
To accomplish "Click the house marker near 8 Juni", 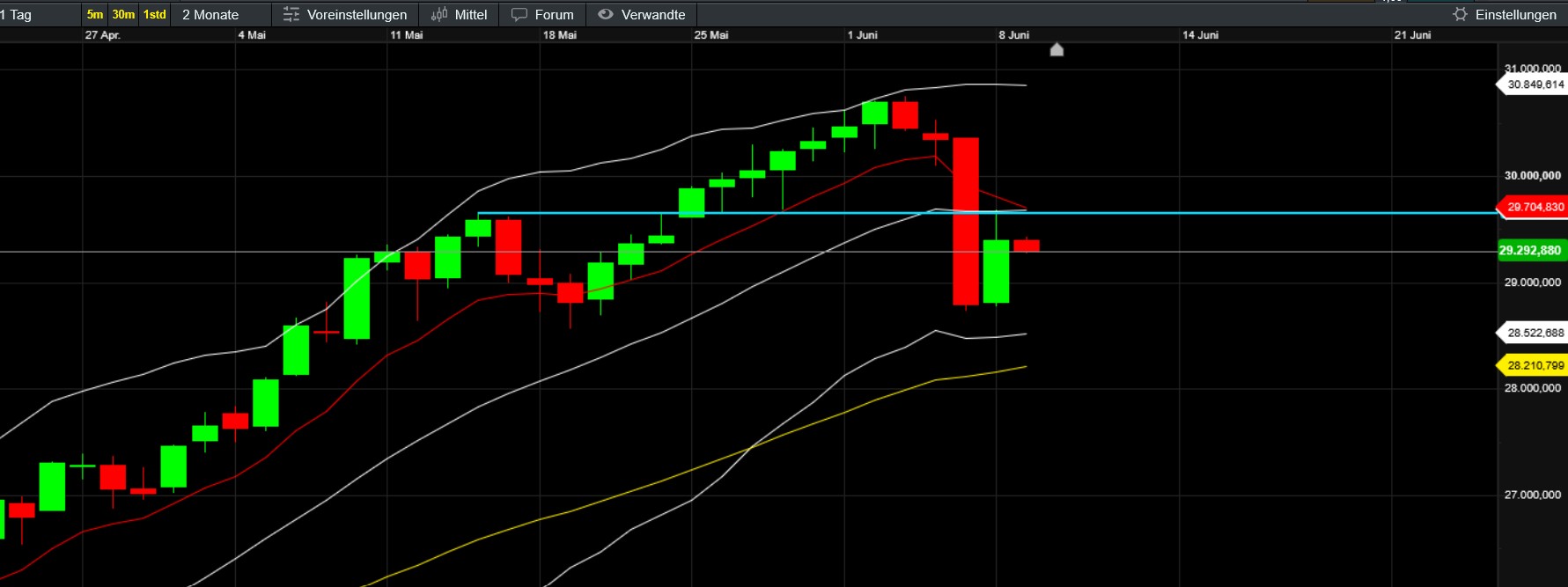I will pyautogui.click(x=1057, y=49).
